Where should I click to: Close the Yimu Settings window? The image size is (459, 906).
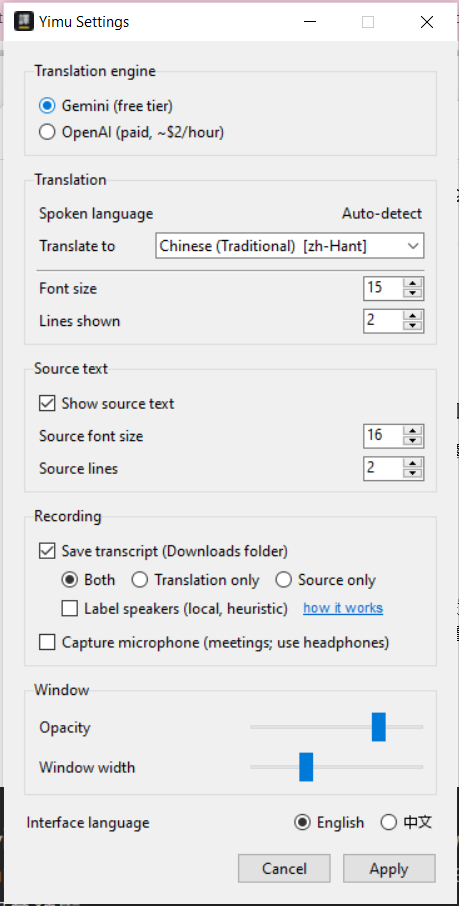point(427,22)
